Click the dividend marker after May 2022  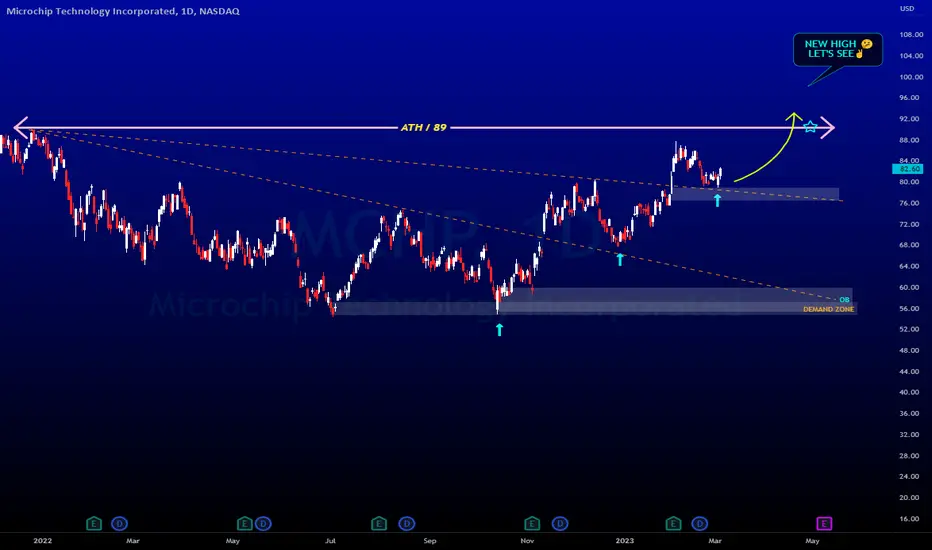[263, 524]
